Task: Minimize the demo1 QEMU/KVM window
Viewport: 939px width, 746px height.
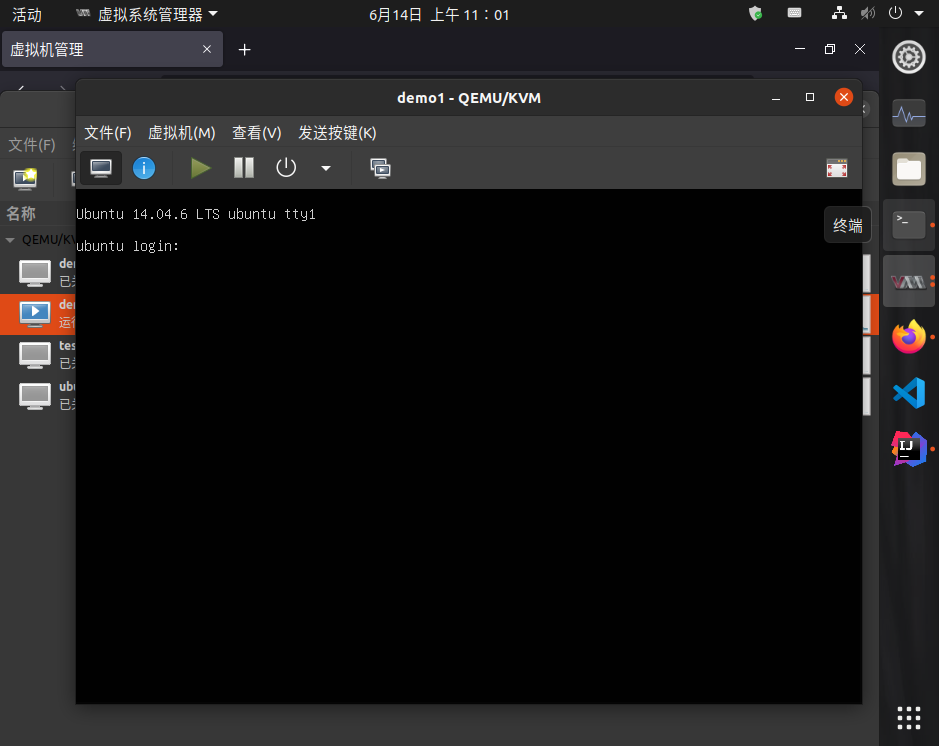Action: click(x=776, y=98)
